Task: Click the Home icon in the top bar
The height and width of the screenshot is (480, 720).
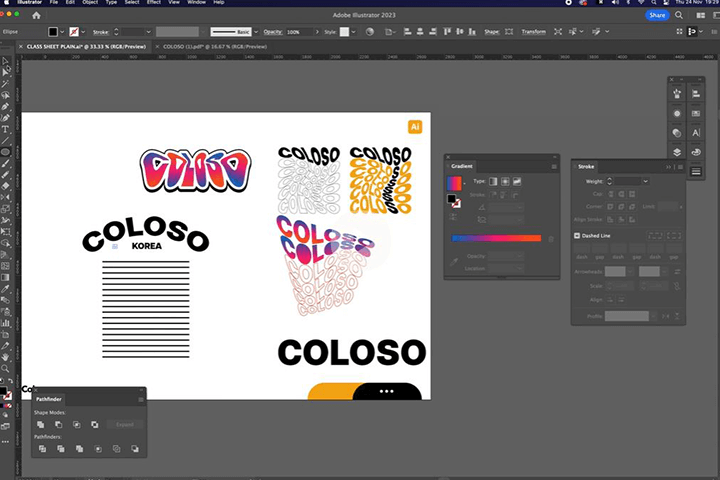Action: coord(36,15)
